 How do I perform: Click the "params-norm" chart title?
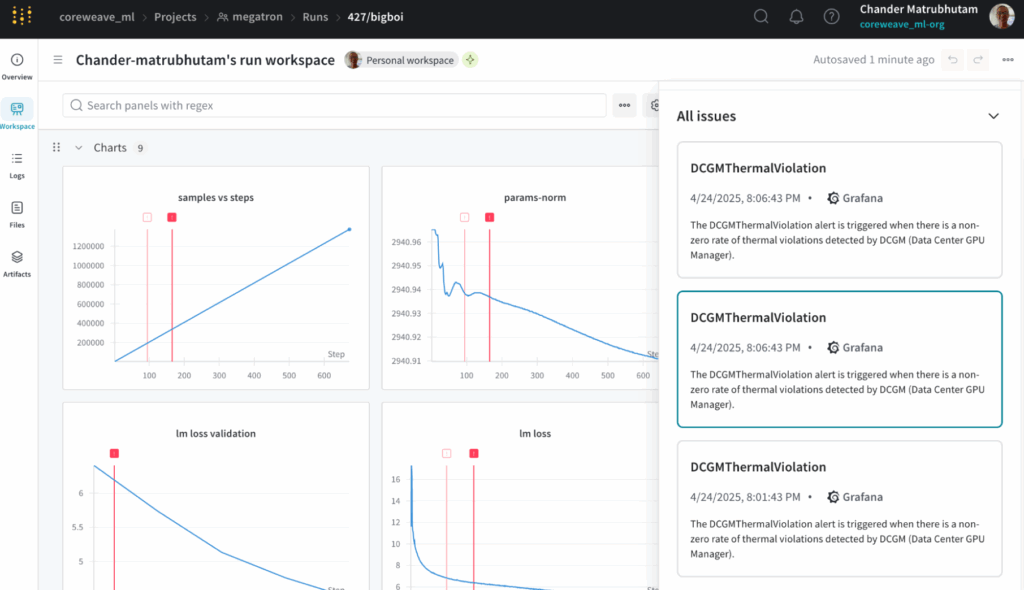coord(535,197)
